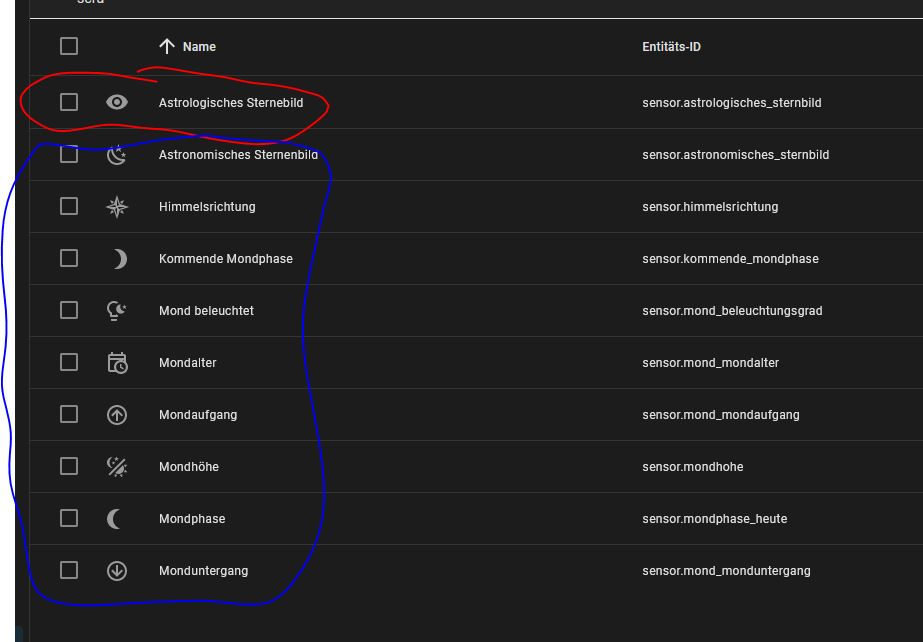Open the Himmelsrichtung entity name
This screenshot has height=642, width=923.
[207, 207]
